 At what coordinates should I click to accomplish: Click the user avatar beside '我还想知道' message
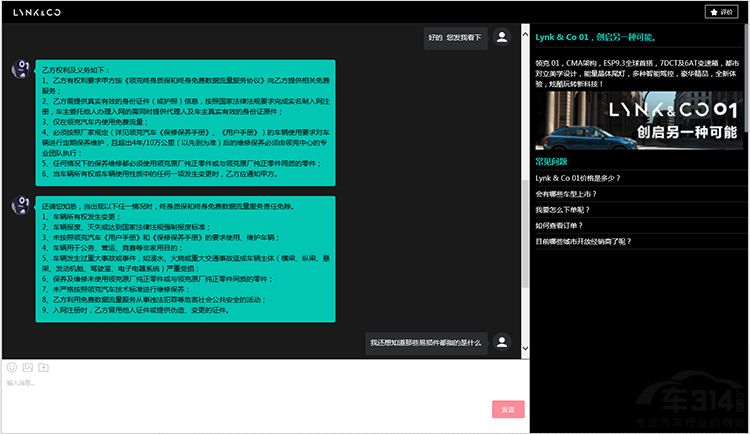coord(502,342)
